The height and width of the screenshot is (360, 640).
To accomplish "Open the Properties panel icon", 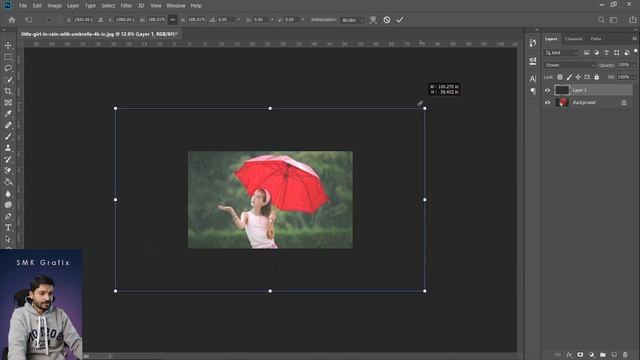I will (x=533, y=61).
